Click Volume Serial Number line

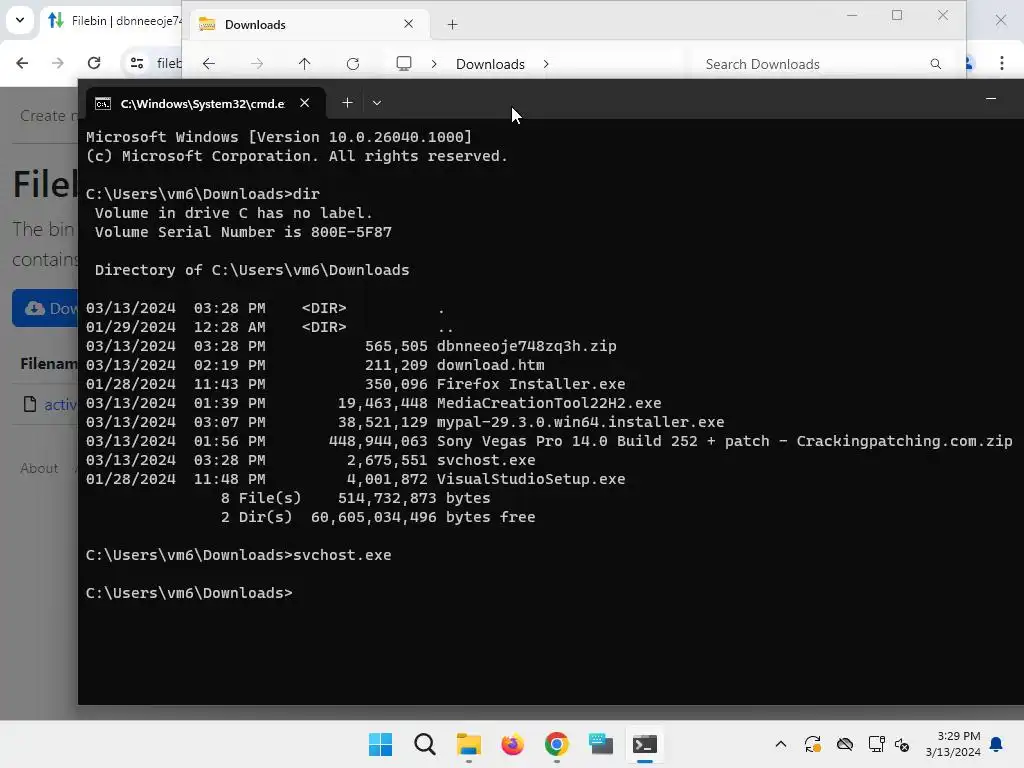coord(243,232)
